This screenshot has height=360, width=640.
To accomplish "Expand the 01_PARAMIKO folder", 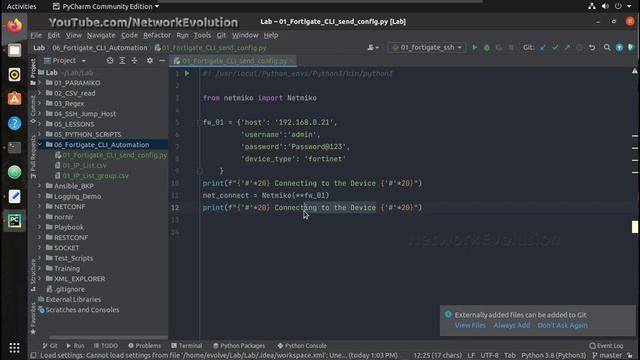I will 40,82.
